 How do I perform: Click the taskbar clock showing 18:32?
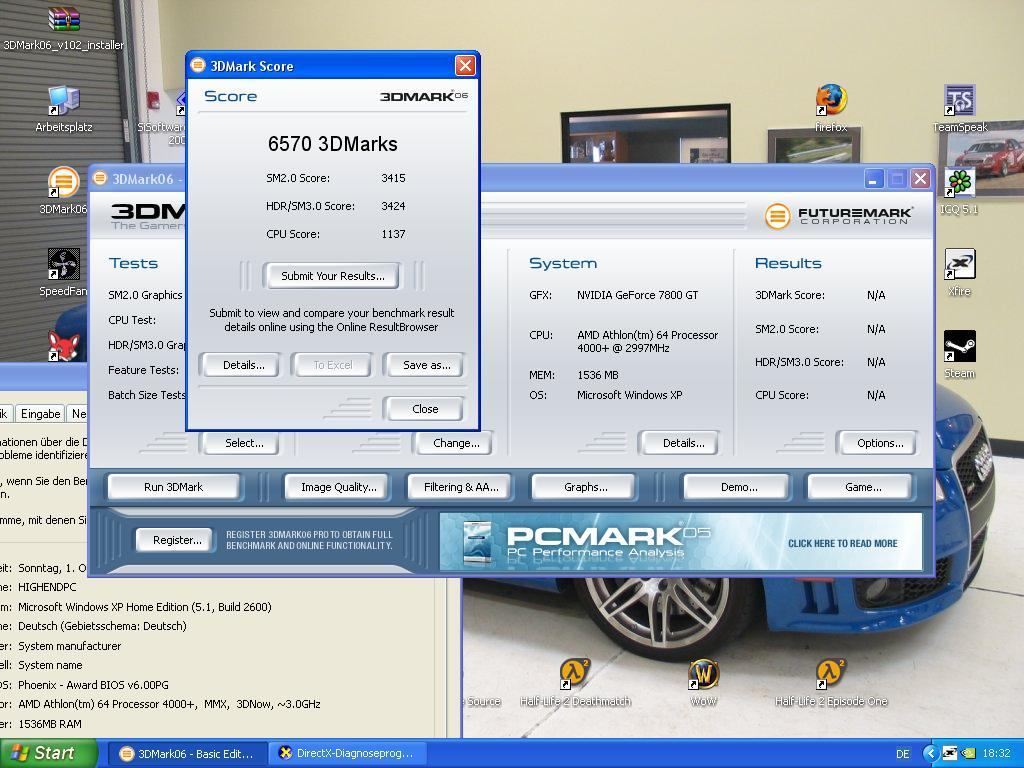pos(996,754)
